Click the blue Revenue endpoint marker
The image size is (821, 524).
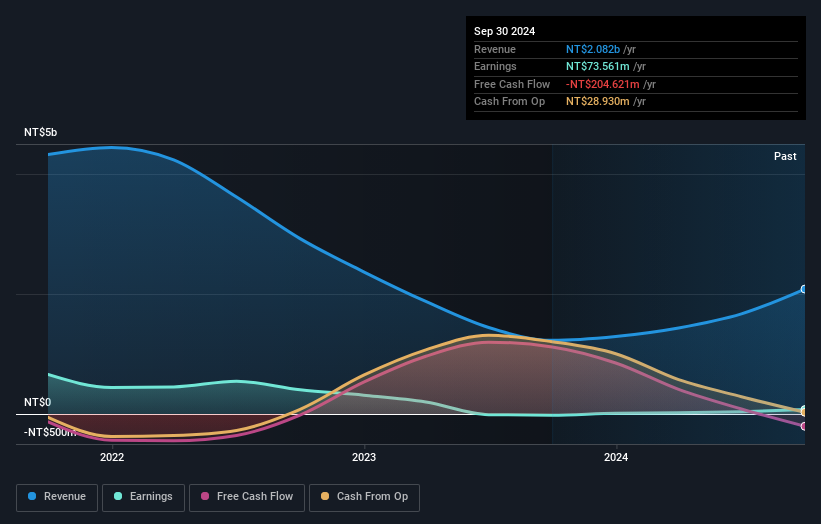(x=804, y=289)
